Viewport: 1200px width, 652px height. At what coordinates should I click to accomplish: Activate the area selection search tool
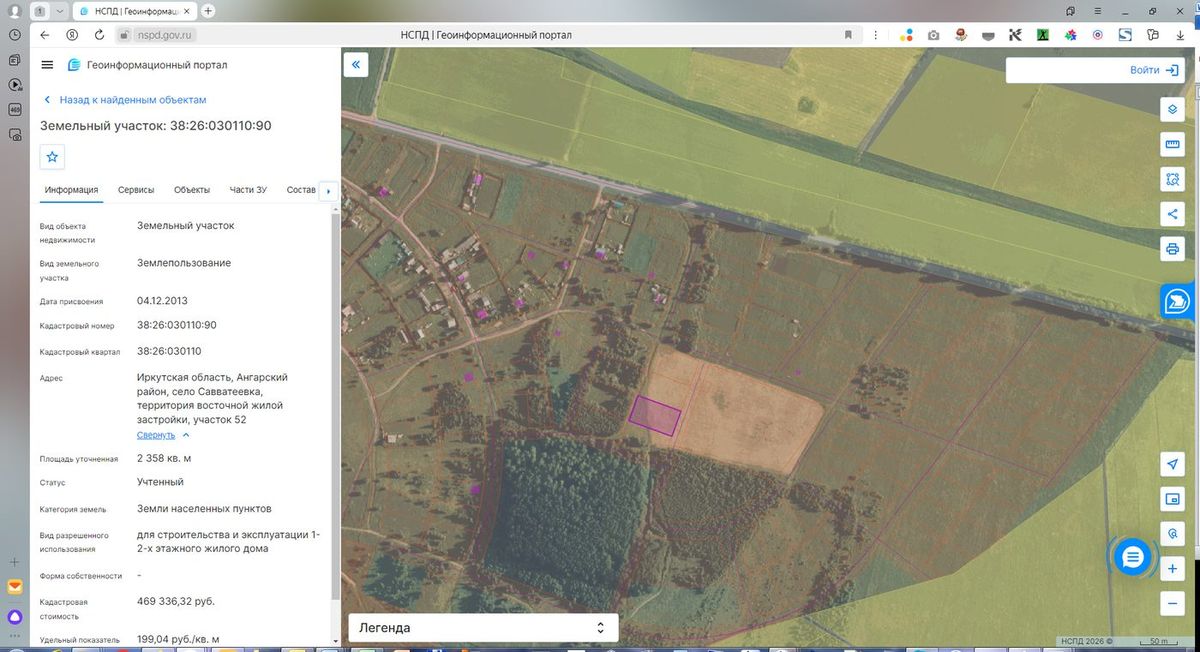(x=1172, y=179)
